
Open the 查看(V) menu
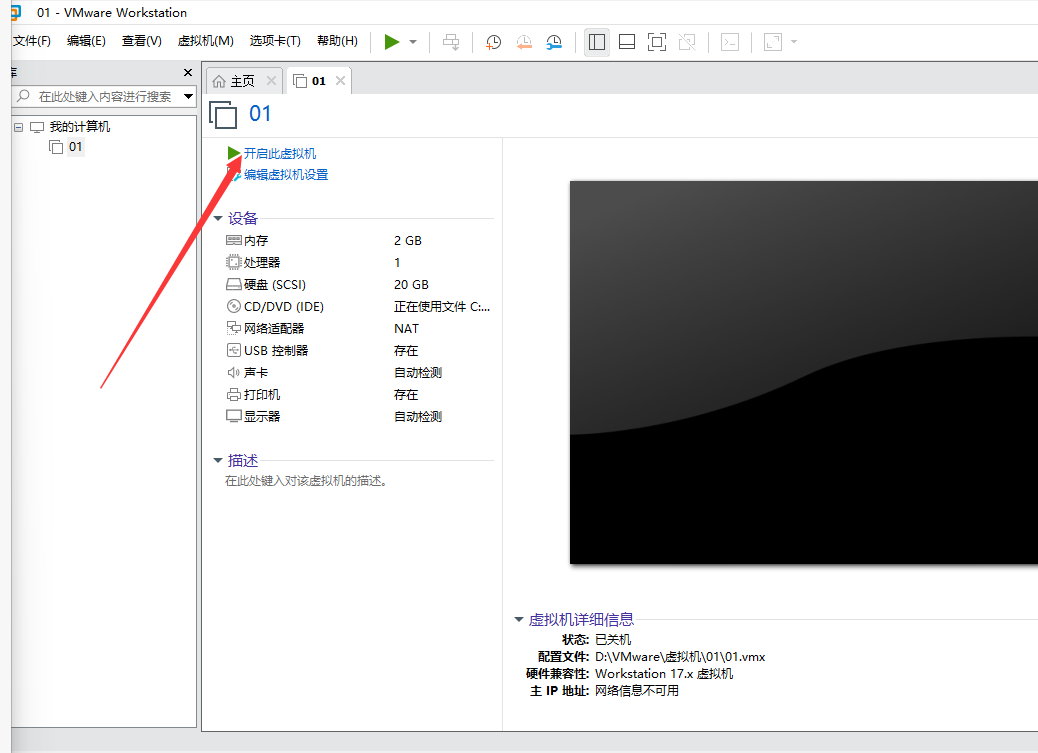coord(142,41)
